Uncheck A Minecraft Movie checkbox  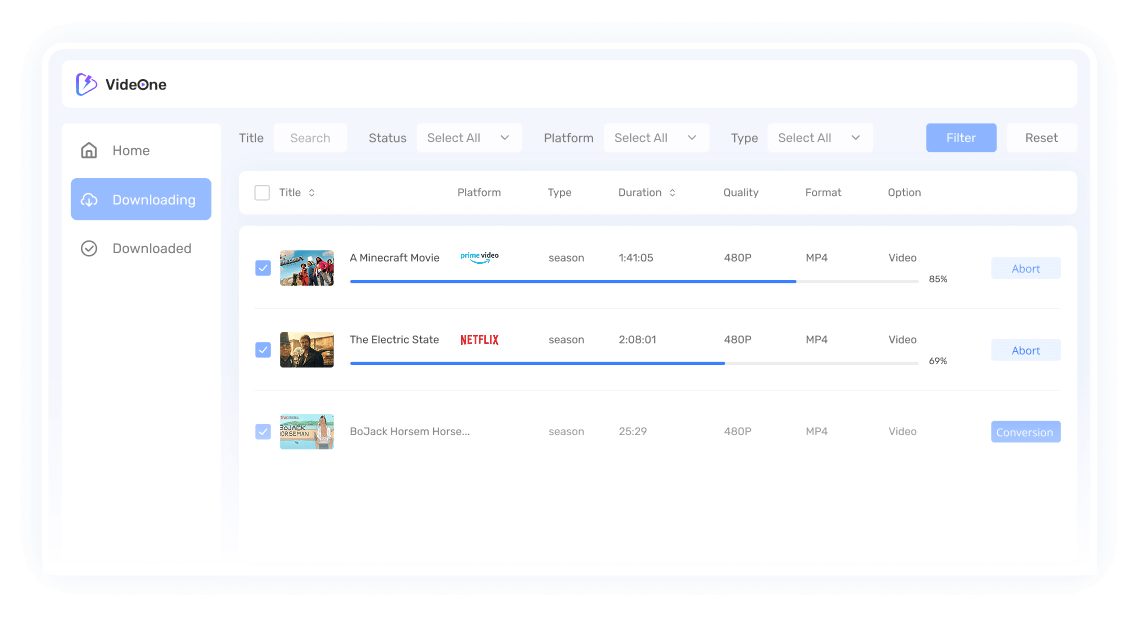263,268
